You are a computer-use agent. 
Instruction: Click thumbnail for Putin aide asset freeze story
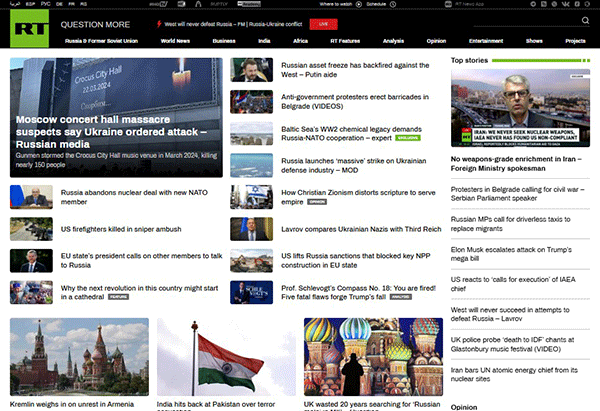(251, 70)
